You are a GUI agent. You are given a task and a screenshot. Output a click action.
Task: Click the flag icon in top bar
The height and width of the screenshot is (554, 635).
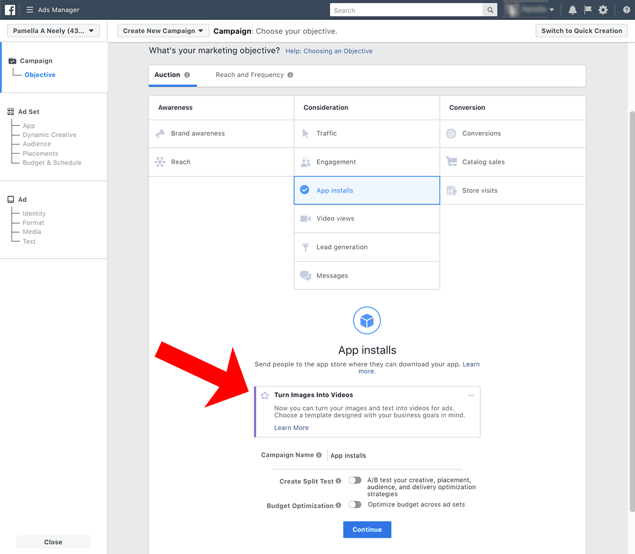click(588, 10)
